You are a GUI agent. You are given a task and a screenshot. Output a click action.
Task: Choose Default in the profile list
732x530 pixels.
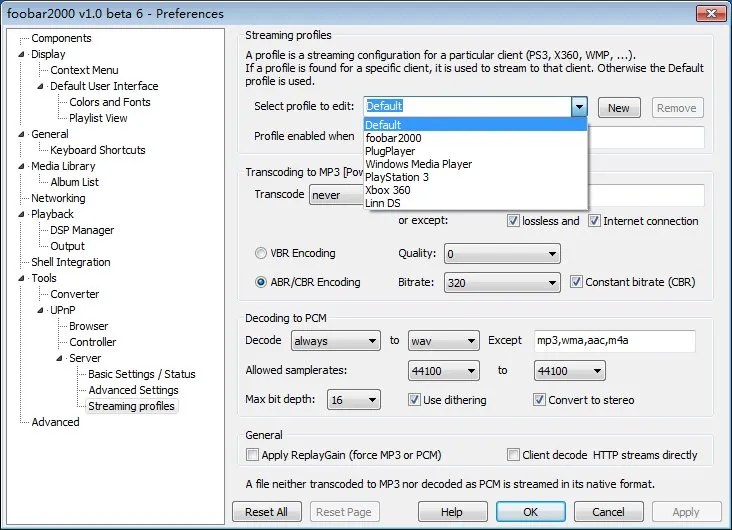click(475, 125)
